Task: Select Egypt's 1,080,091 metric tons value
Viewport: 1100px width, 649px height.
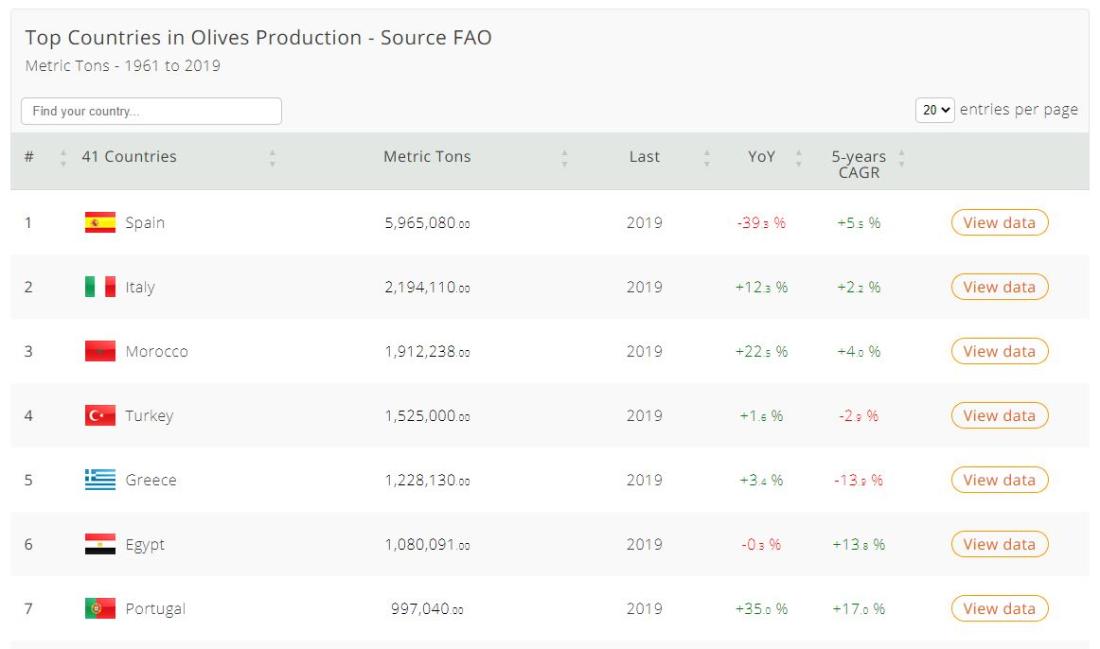Action: point(427,545)
